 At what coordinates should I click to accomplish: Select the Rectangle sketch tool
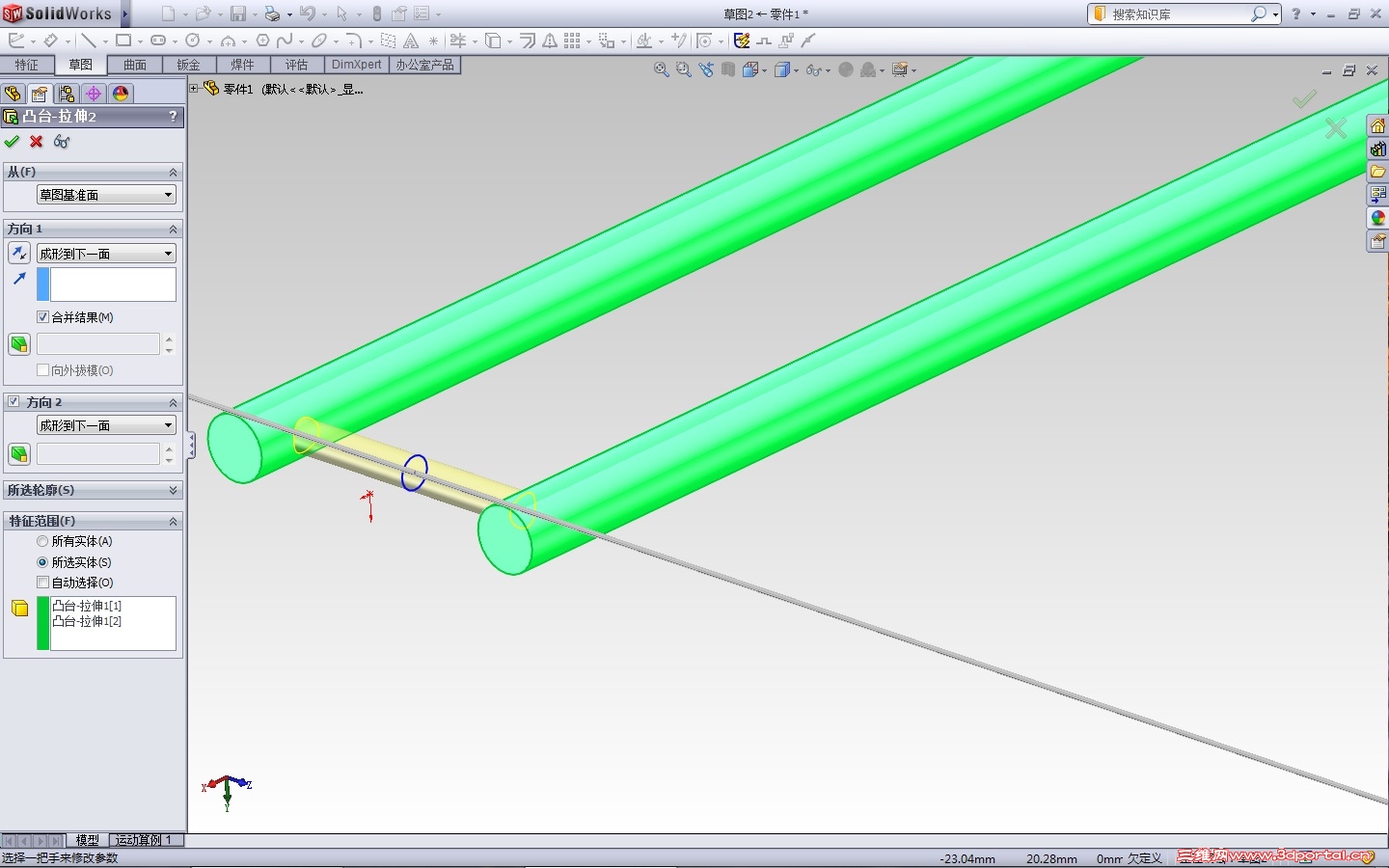[123, 41]
